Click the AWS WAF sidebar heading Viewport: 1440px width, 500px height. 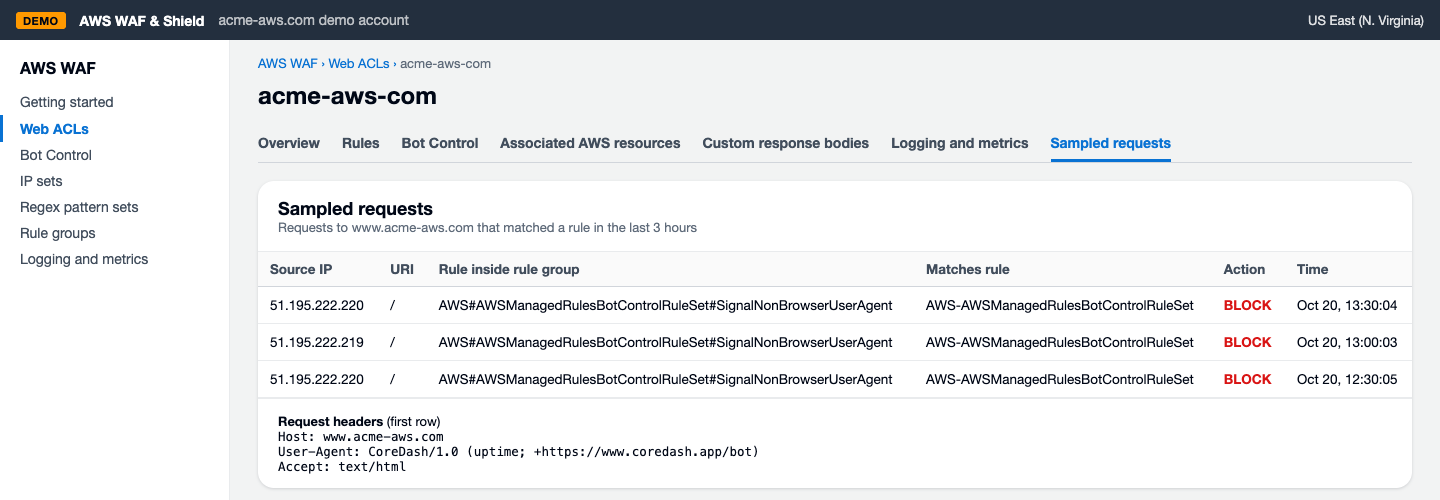pos(58,69)
